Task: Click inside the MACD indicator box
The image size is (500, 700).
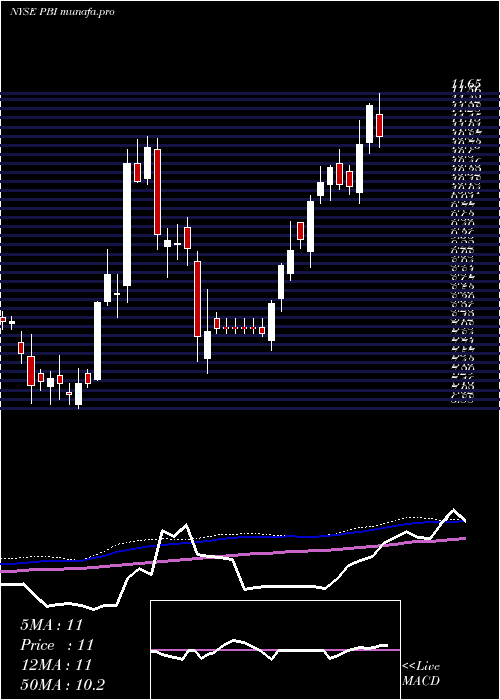Action: click(275, 650)
